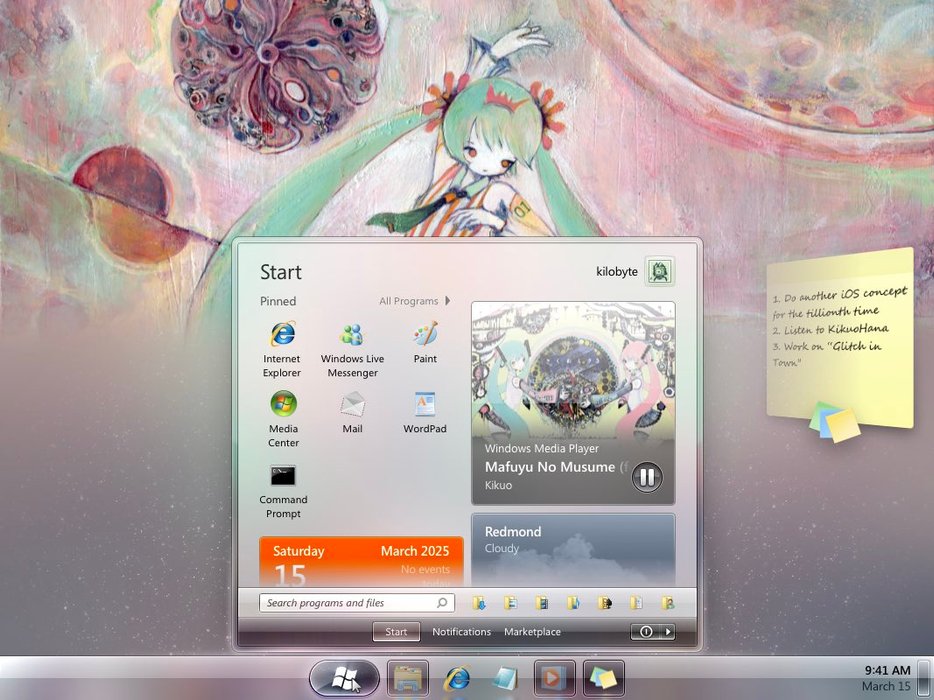
Task: Open the folder icon with a document page
Action: coord(636,603)
